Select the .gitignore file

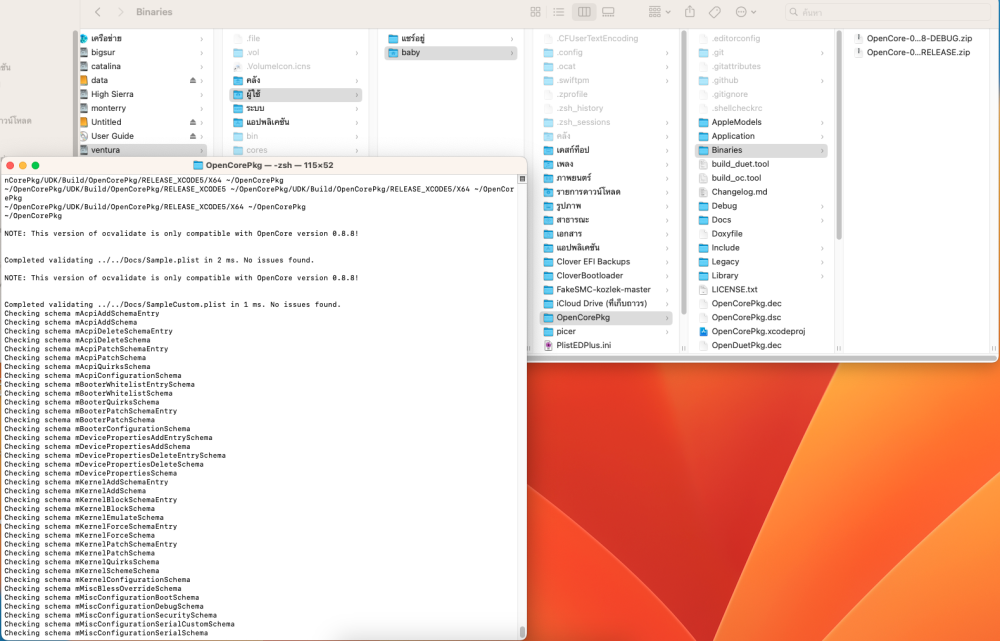pos(761,94)
